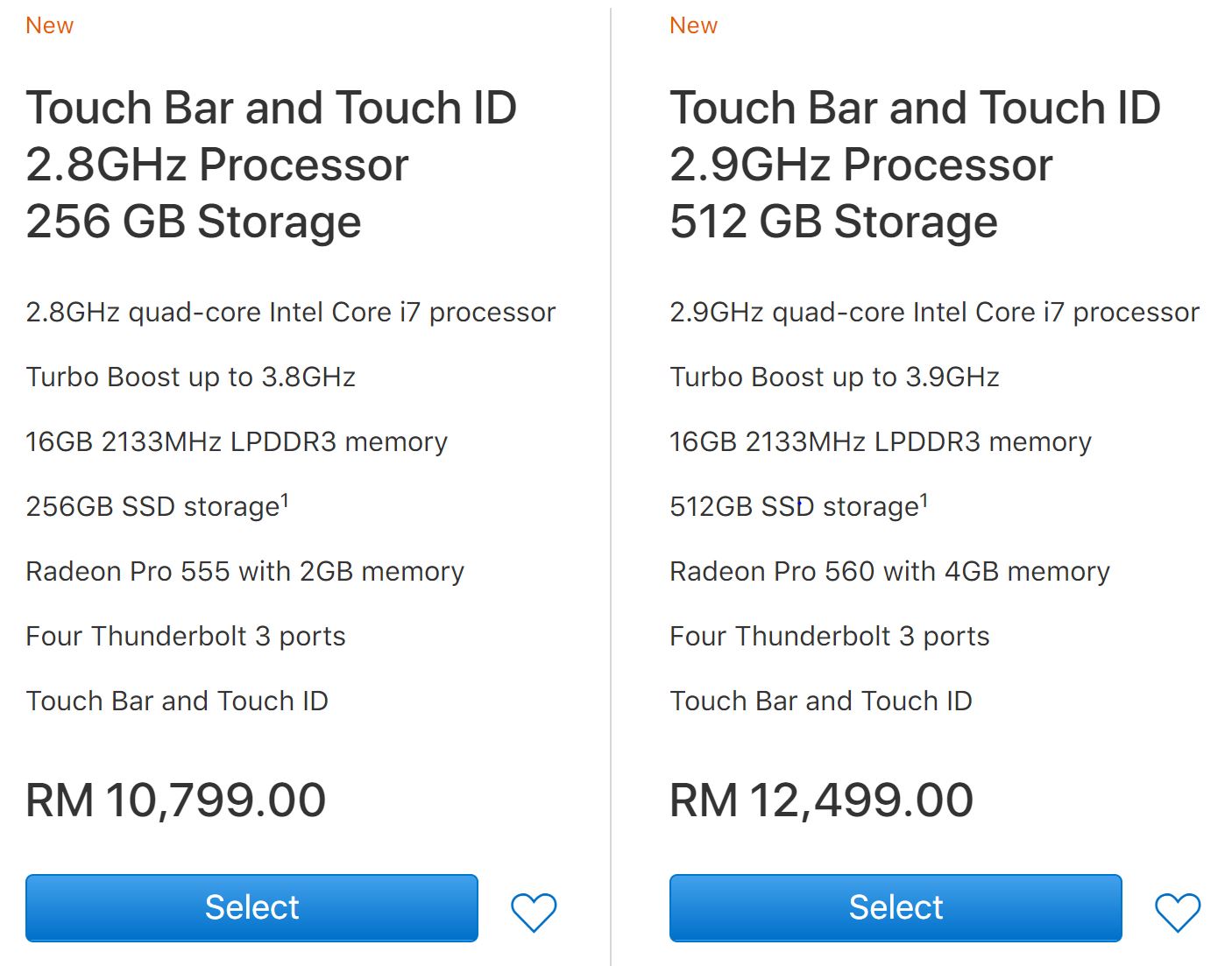Click Radeon Pro 560 with 4GB memory text
Screen dimensions: 1232x966
point(889,571)
